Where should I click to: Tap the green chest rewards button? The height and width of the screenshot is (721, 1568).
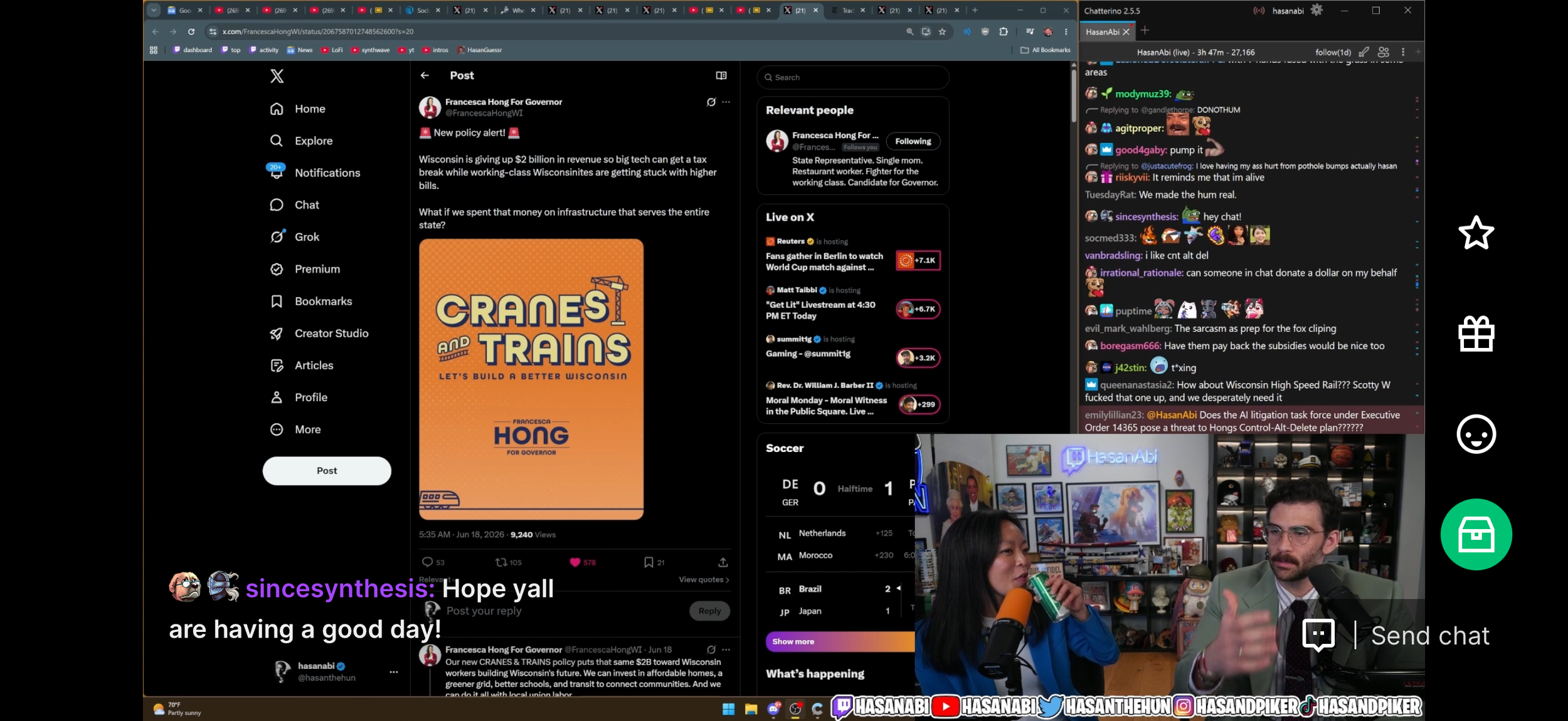(x=1476, y=534)
